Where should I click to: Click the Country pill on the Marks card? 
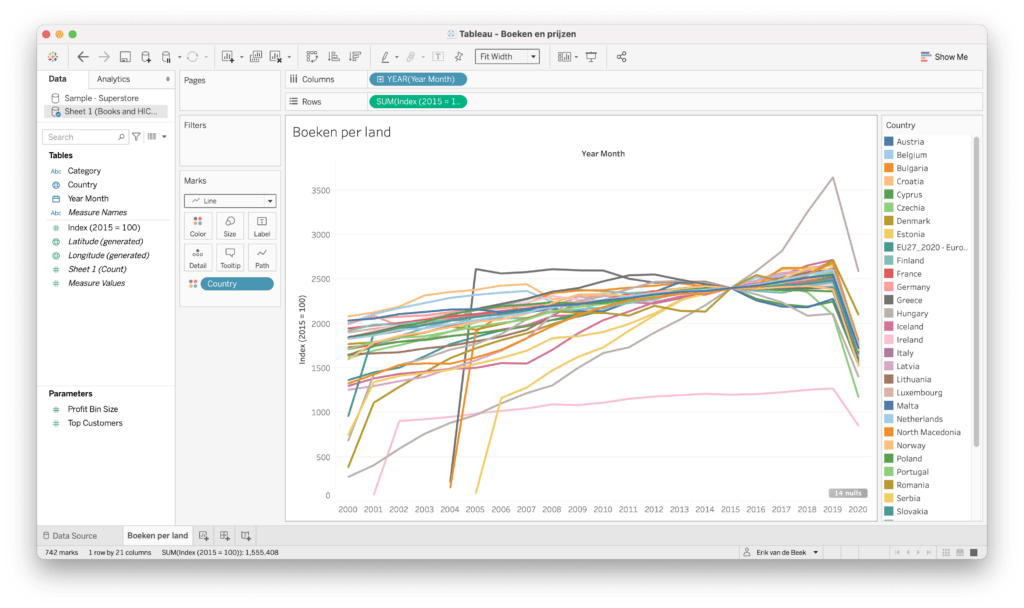(236, 283)
